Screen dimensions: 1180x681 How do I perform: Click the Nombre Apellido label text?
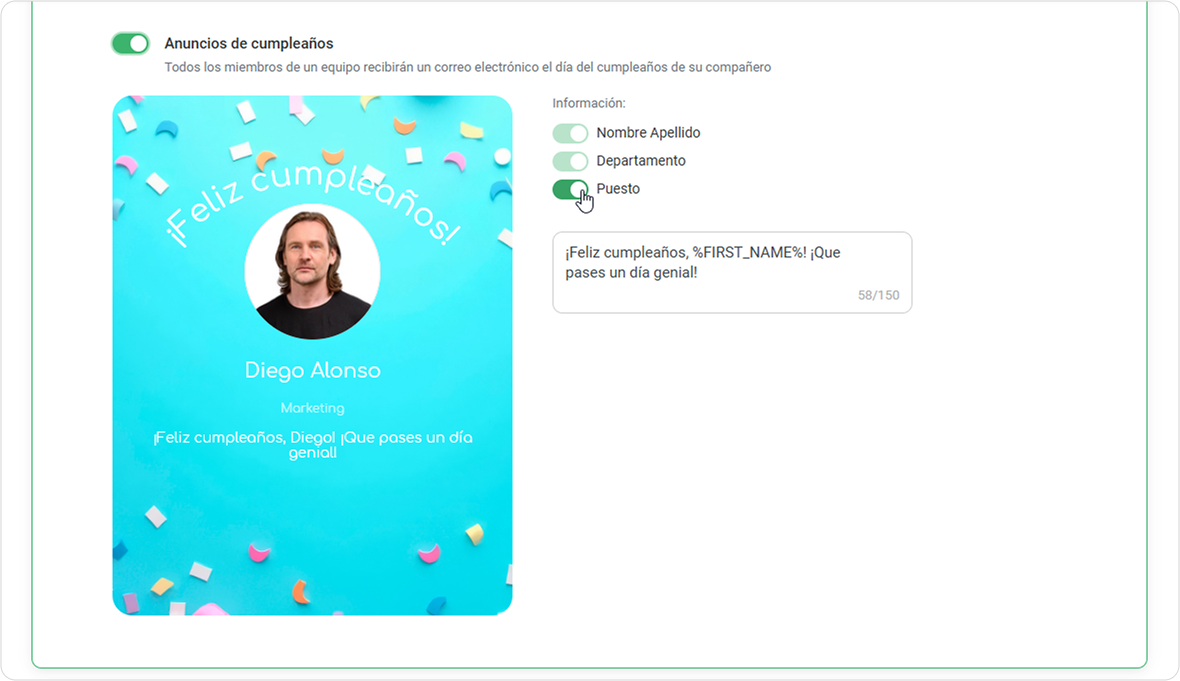pos(648,133)
